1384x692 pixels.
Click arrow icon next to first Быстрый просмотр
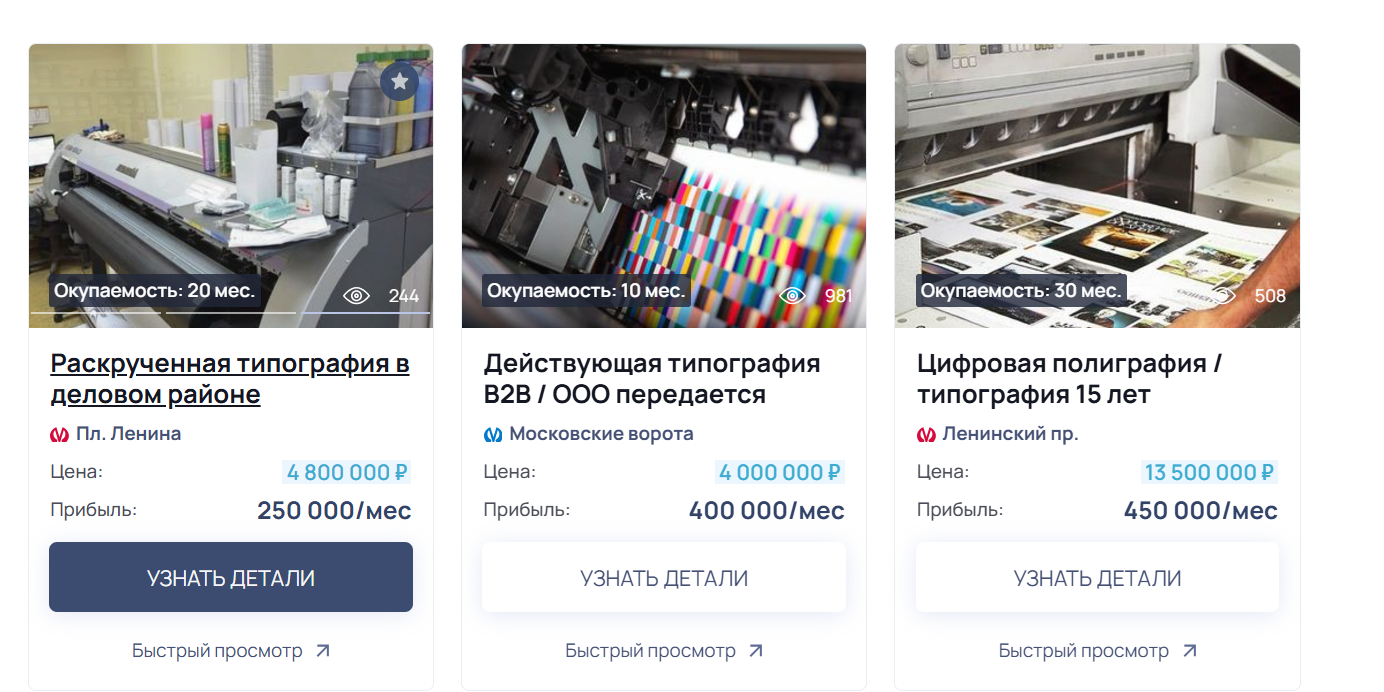pyautogui.click(x=322, y=651)
